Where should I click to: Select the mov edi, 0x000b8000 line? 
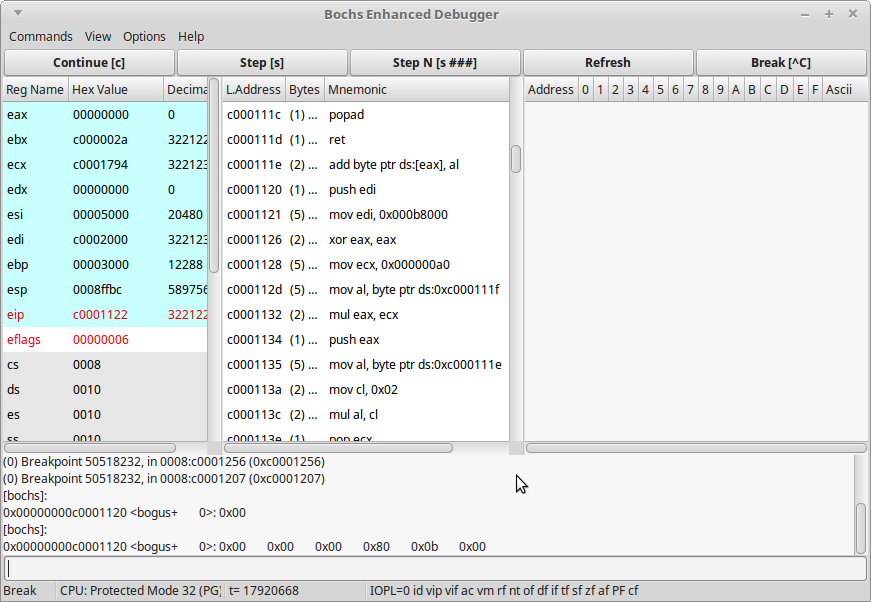[366, 214]
